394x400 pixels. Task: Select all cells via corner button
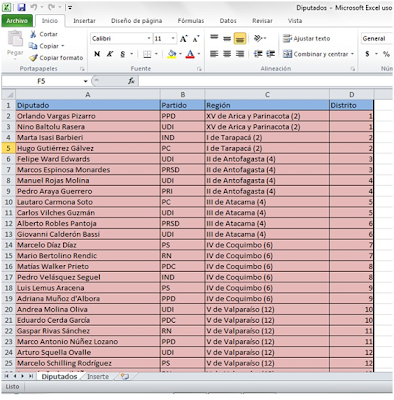coord(8,95)
